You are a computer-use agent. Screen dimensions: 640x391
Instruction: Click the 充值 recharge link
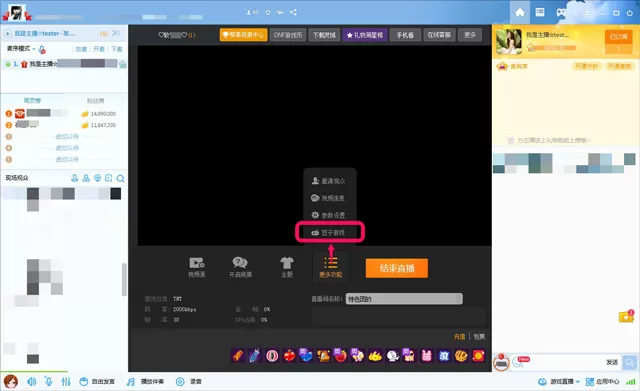(459, 337)
